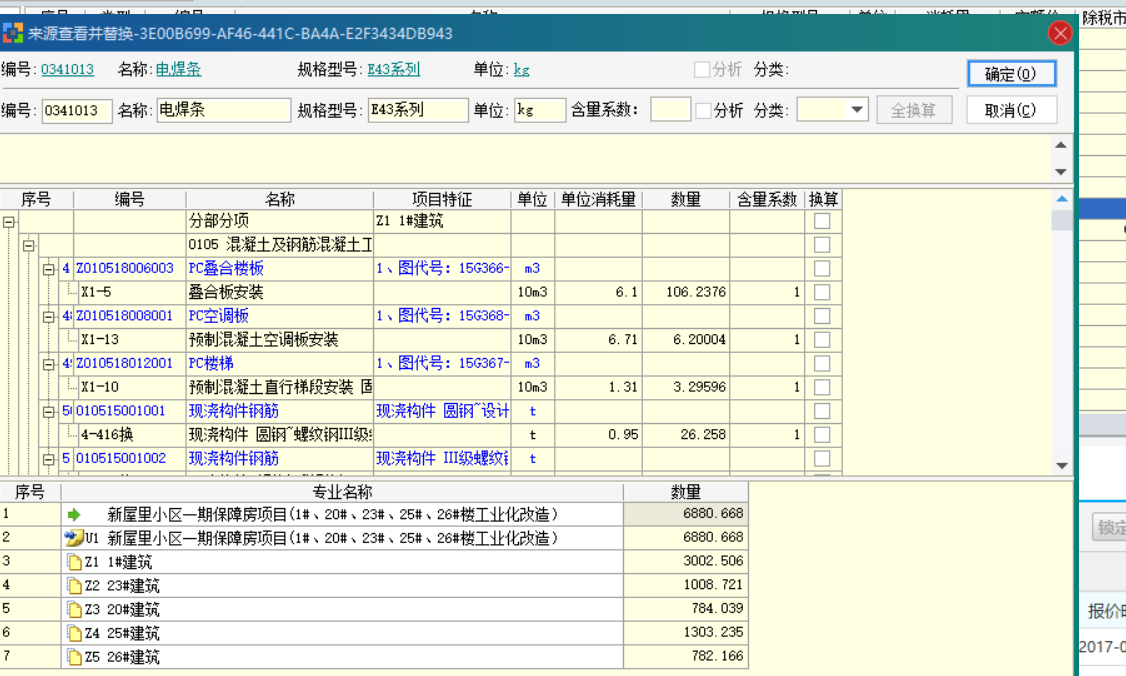The image size is (1126, 676).
Task: Click the kg unit link
Action: [x=522, y=70]
